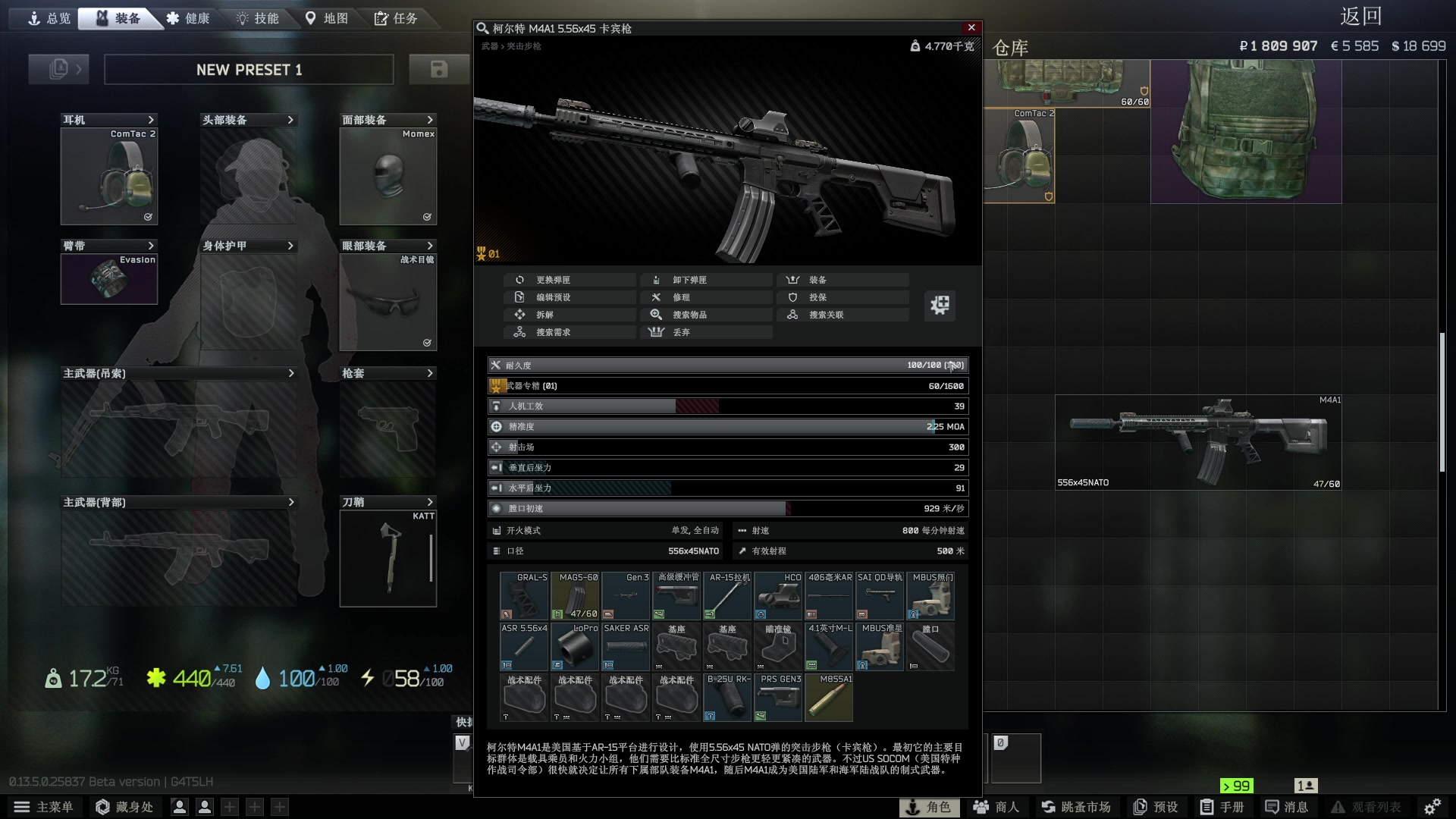
Task: Click the stash vertical scrollbar
Action: pyautogui.click(x=1442, y=402)
